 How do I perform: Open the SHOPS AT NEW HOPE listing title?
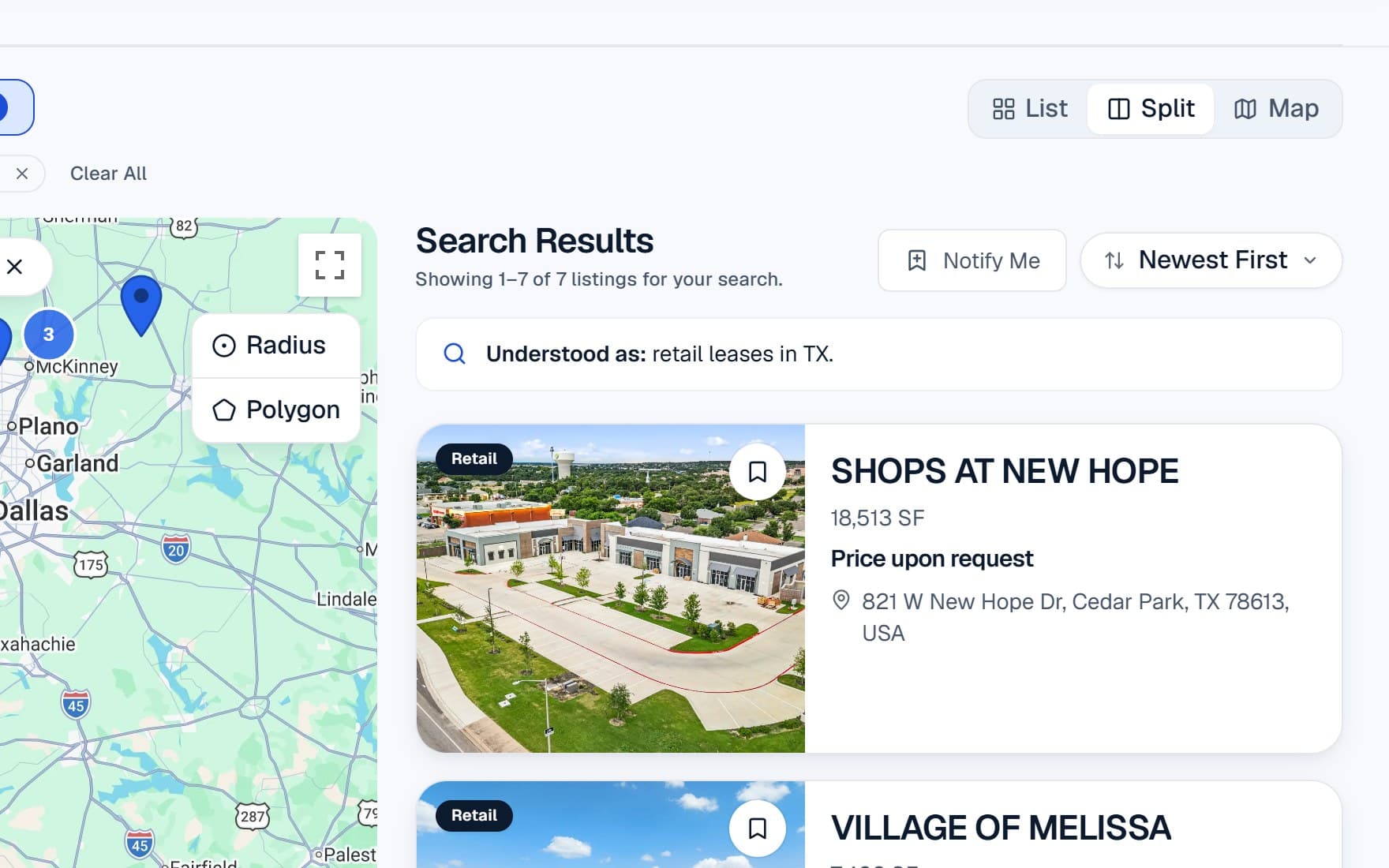1005,472
